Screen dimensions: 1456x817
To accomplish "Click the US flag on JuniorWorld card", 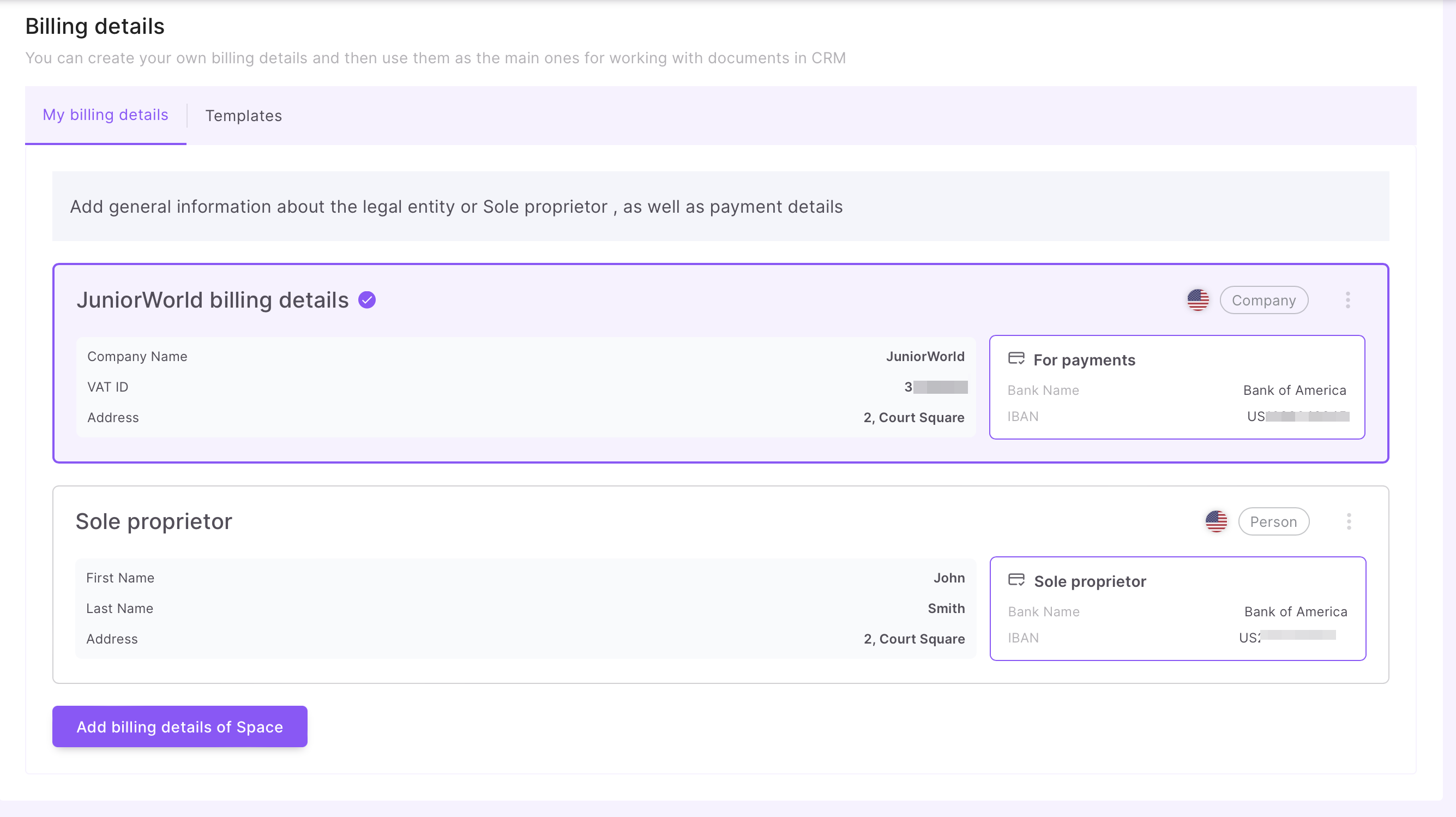I will [x=1198, y=299].
